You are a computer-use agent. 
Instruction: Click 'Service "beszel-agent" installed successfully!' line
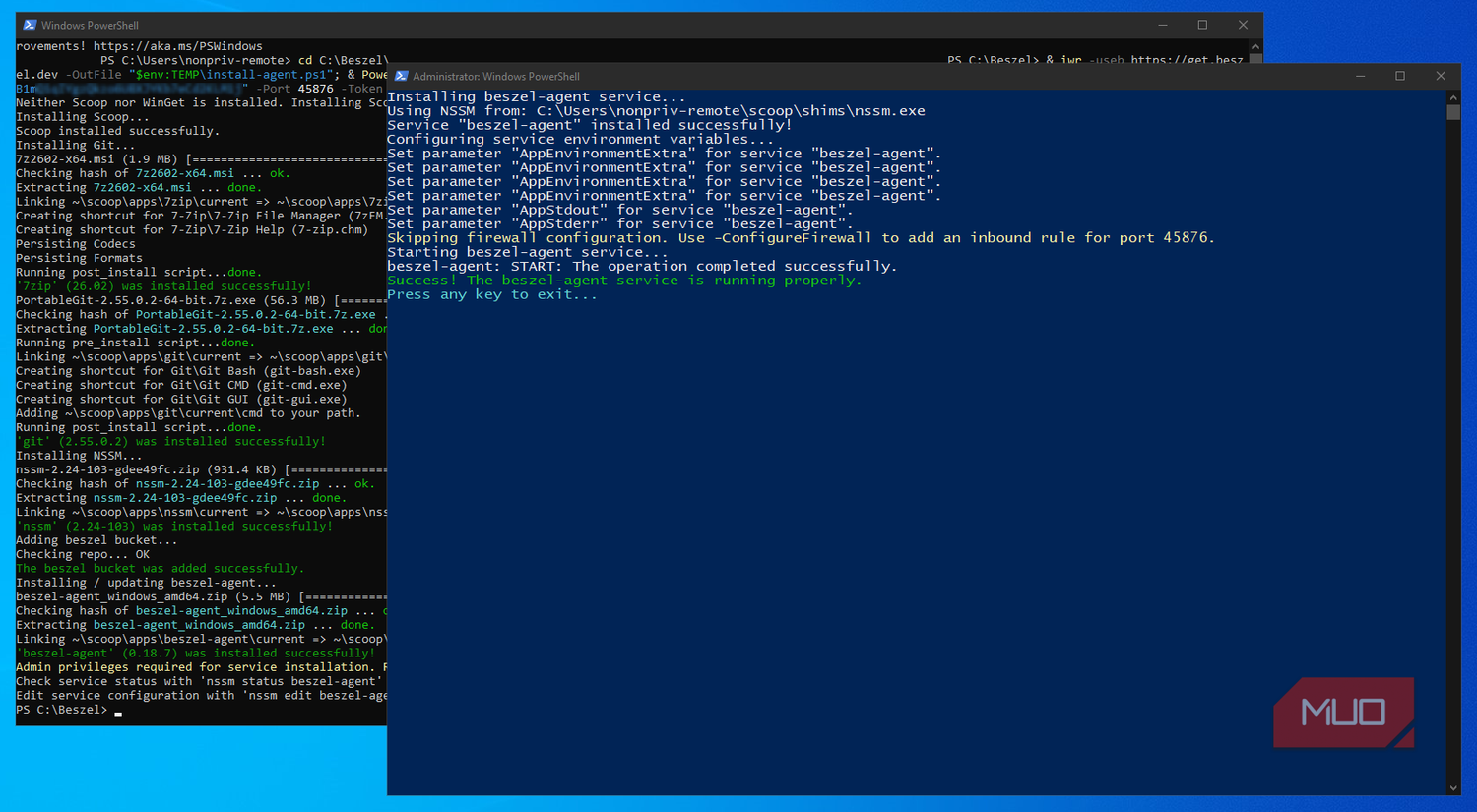click(x=589, y=125)
